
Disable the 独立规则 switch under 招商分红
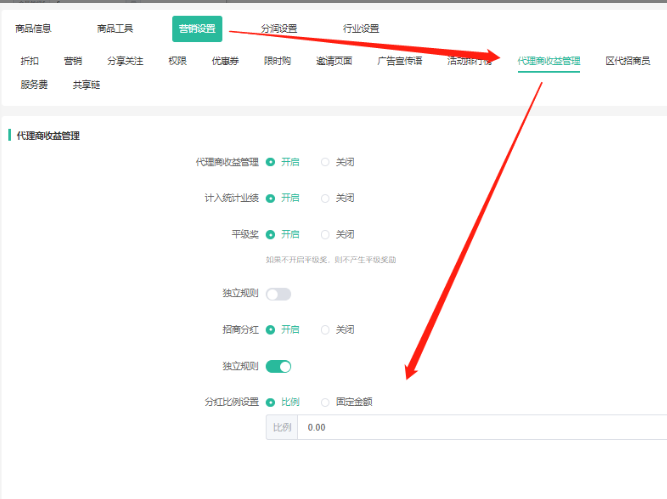(x=278, y=366)
